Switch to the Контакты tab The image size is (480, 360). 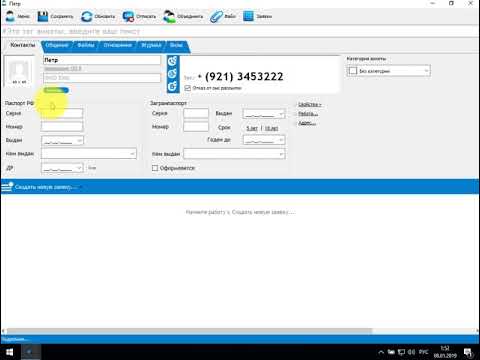22,45
